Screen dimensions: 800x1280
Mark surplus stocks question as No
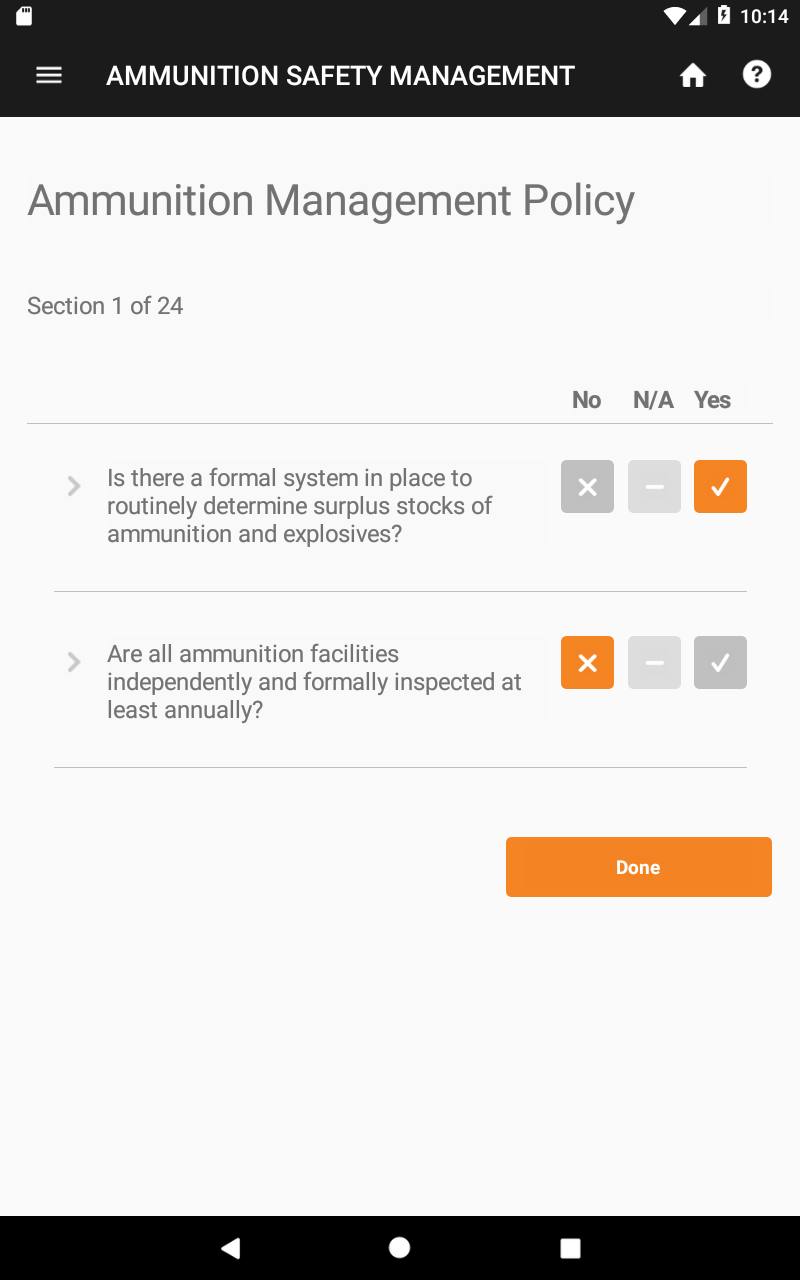(x=587, y=487)
